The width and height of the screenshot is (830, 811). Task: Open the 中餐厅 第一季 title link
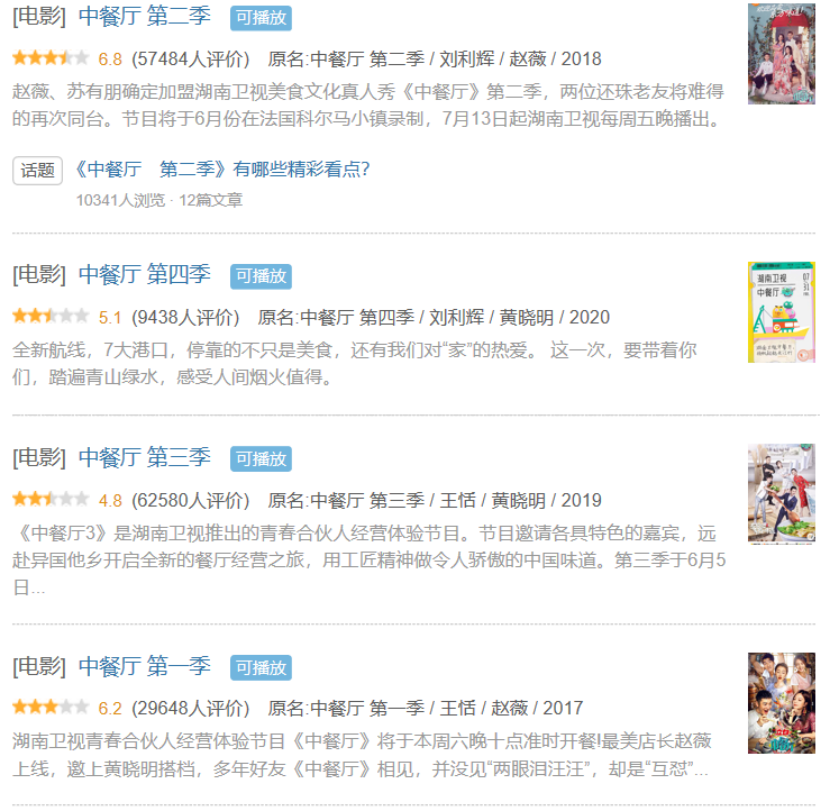tap(145, 666)
